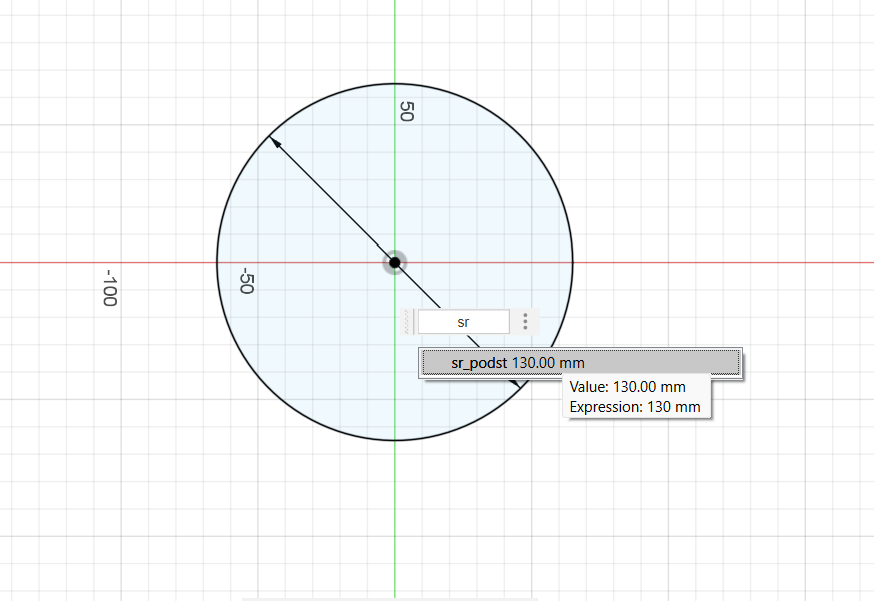Click the dimension input field containing 'sr'
The height and width of the screenshot is (601, 874).
[463, 322]
